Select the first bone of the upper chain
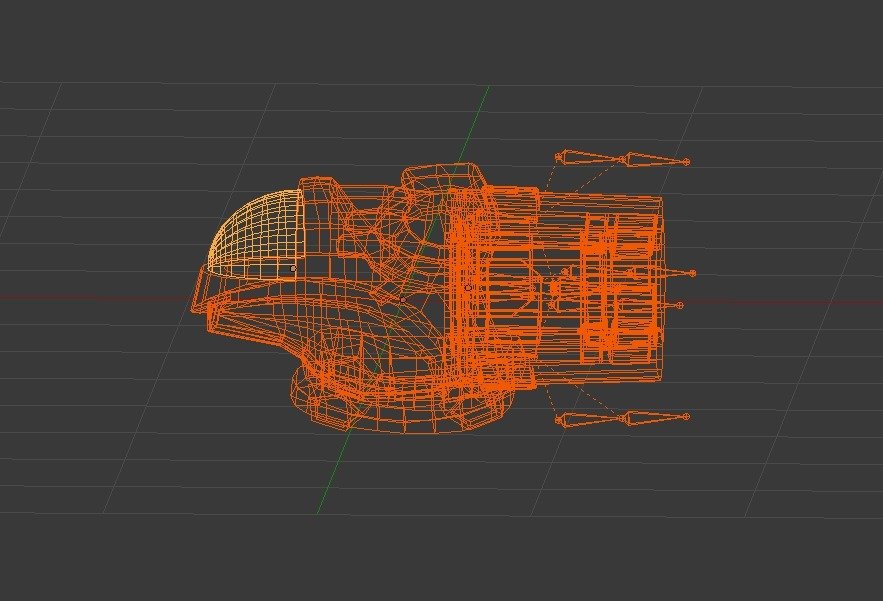The height and width of the screenshot is (601, 883). coord(592,158)
